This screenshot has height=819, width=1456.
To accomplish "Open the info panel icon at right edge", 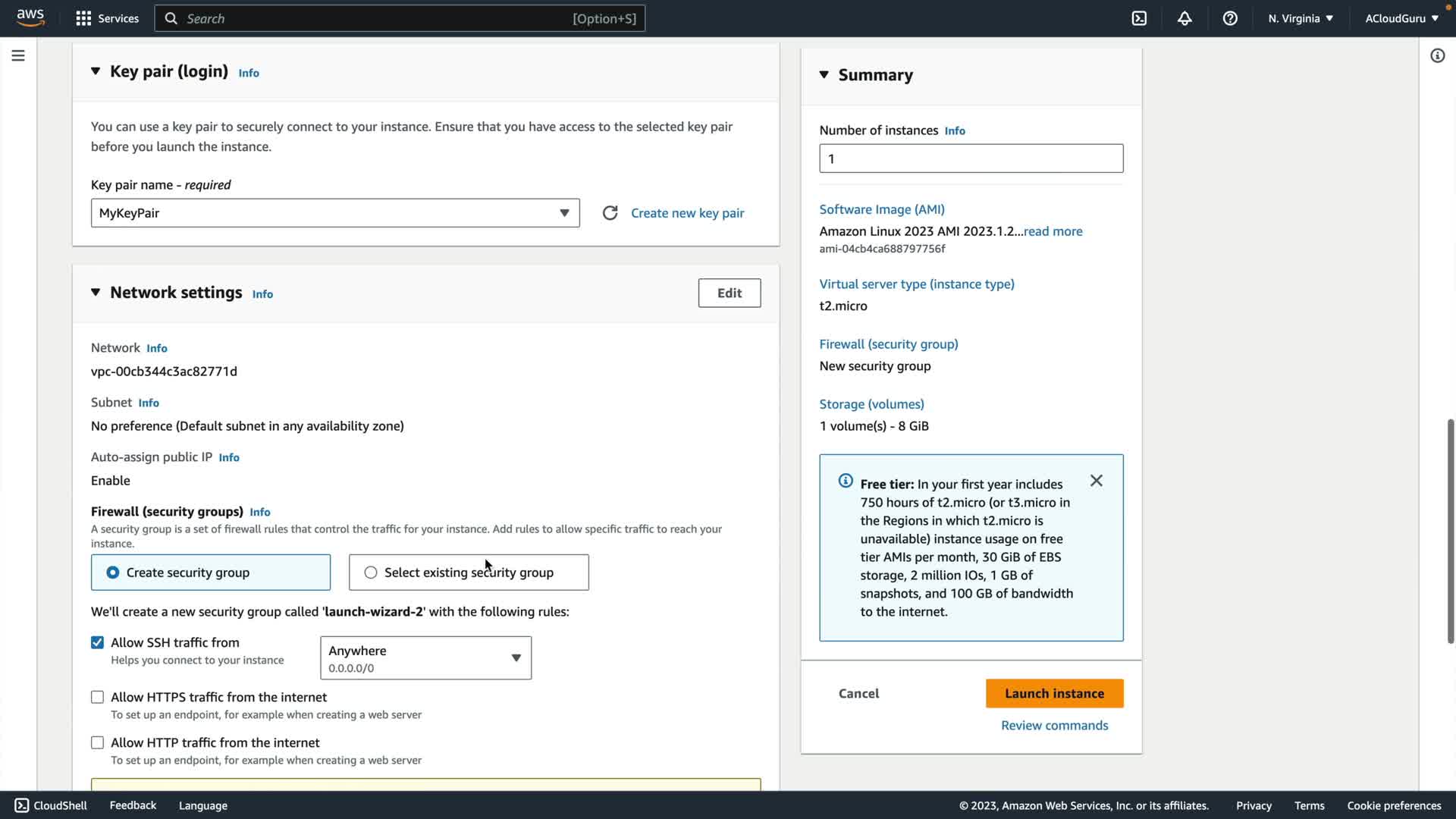I will 1437,55.
